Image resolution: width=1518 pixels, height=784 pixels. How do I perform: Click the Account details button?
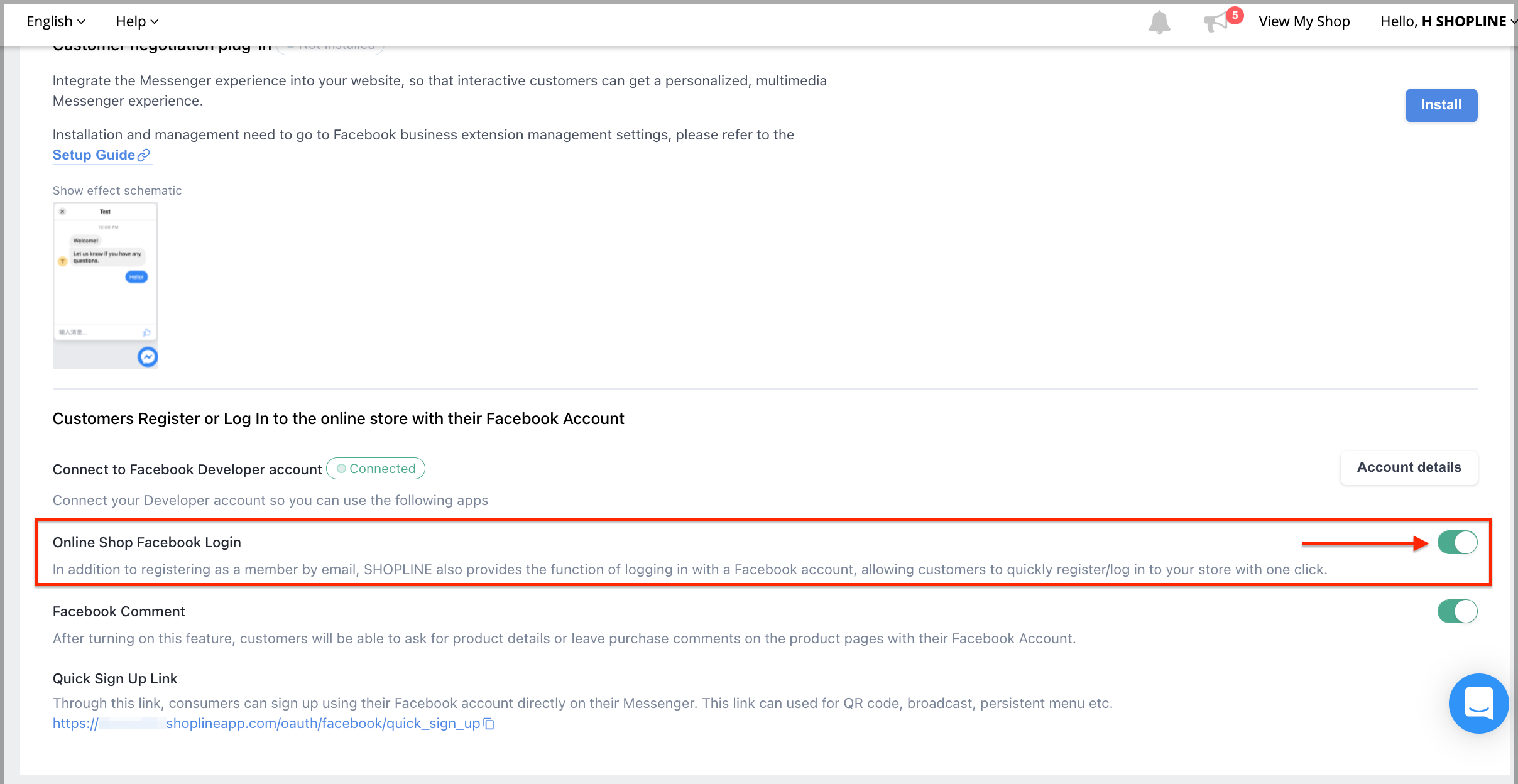point(1409,467)
